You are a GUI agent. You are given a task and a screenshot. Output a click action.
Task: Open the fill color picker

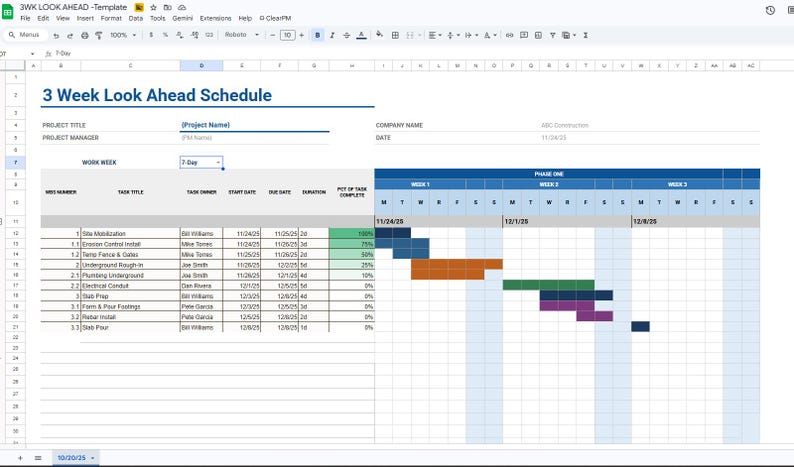click(379, 34)
